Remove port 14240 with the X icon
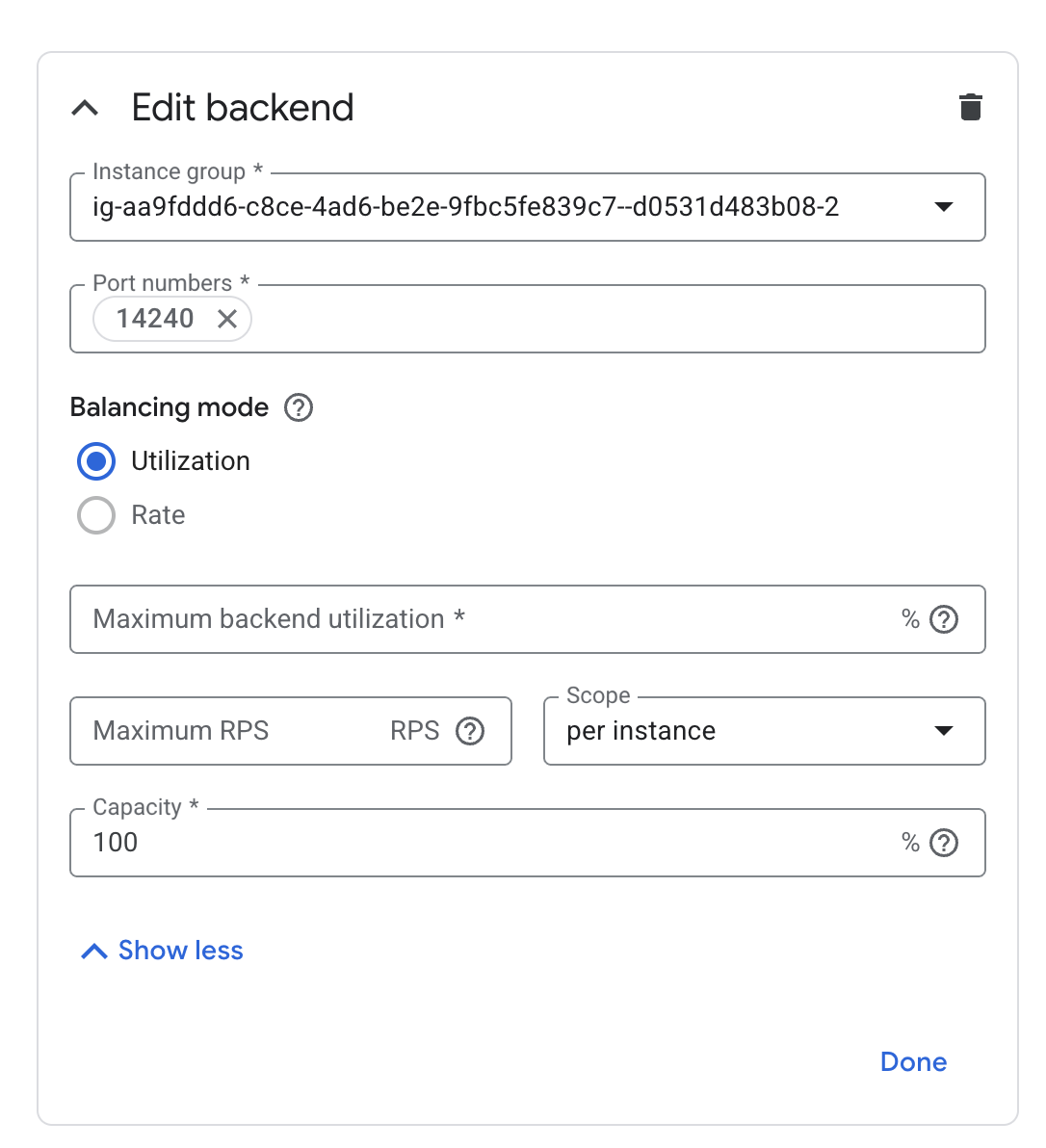The height and width of the screenshot is (1148, 1046). pyautogui.click(x=227, y=319)
